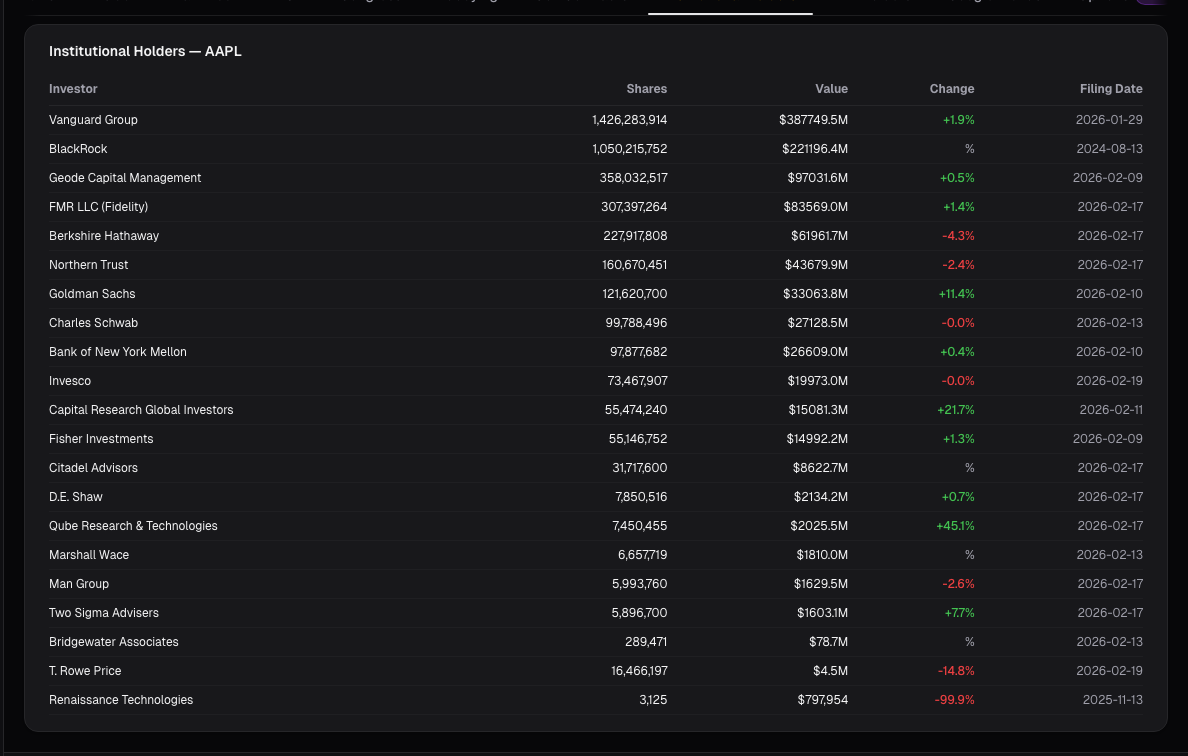Viewport: 1188px width, 756px height.
Task: Select the Renaissance Technologies row
Action: [x=121, y=699]
